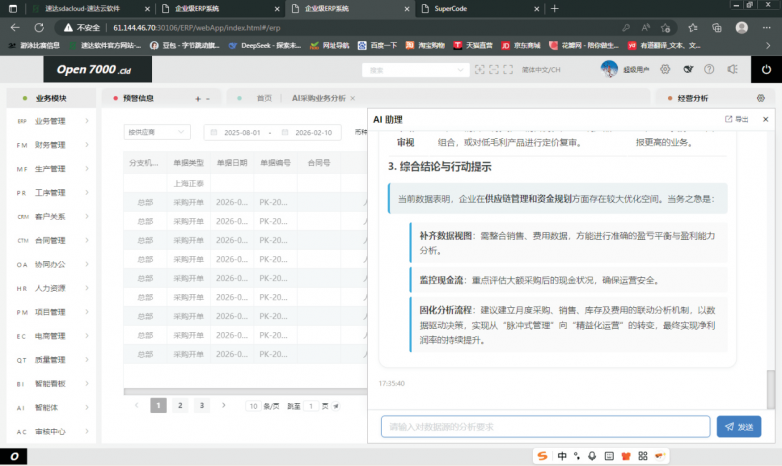Close the AI采购业务分析 tab
782x466 pixels.
coord(353,99)
